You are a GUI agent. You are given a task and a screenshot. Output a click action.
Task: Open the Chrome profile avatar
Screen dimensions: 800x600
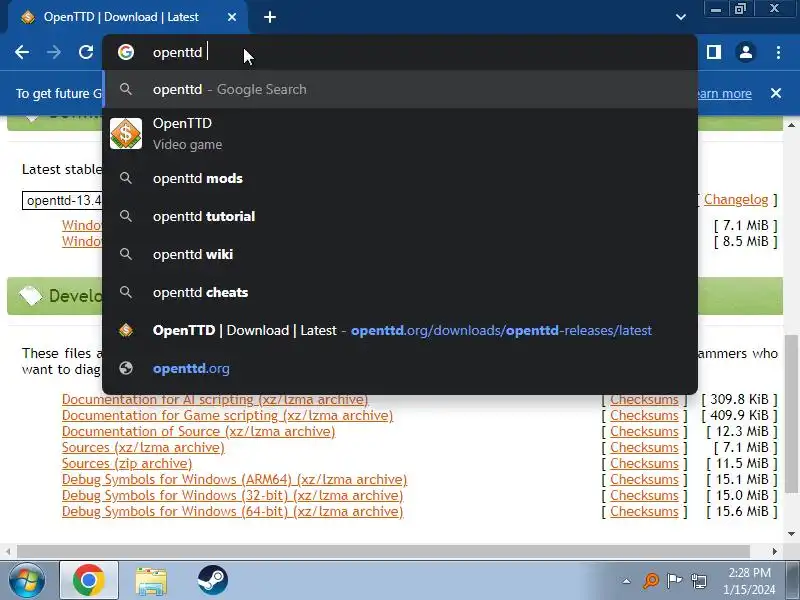point(745,52)
